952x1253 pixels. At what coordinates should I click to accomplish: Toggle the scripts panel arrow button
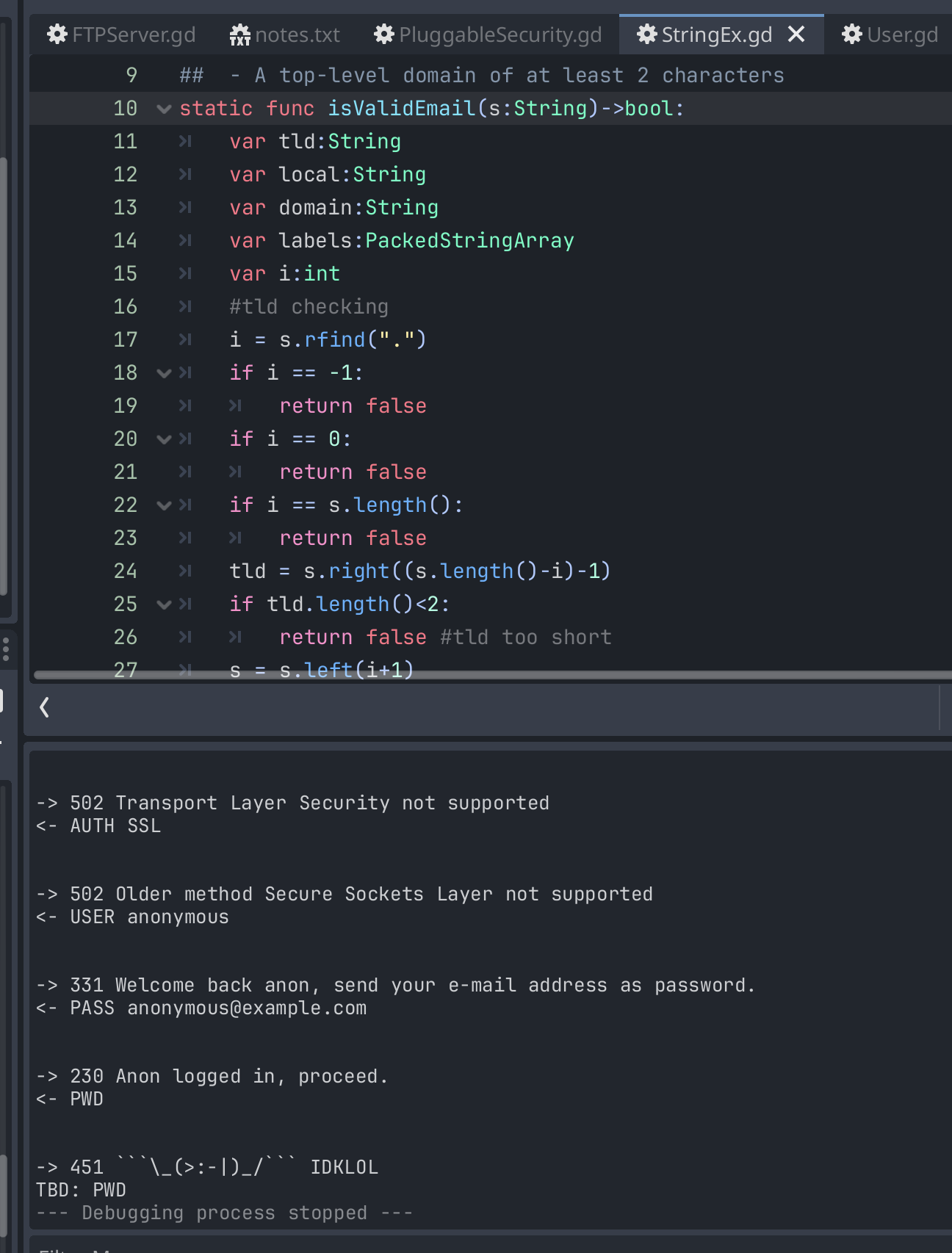[45, 707]
